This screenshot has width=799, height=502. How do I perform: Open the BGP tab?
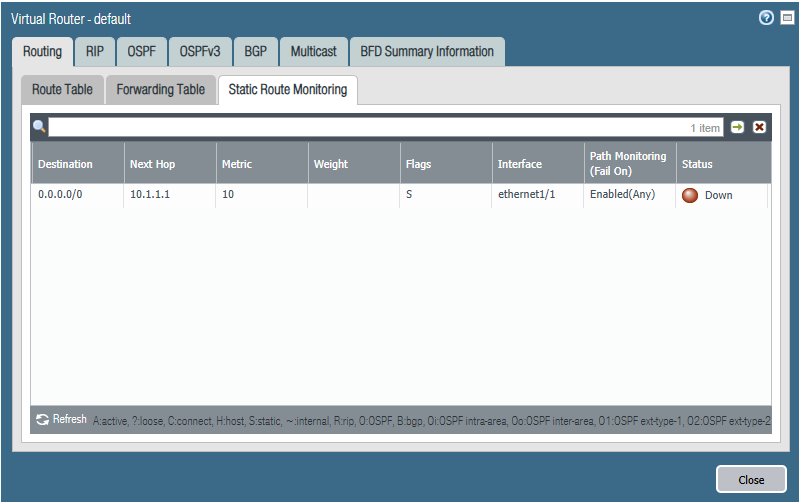[255, 51]
